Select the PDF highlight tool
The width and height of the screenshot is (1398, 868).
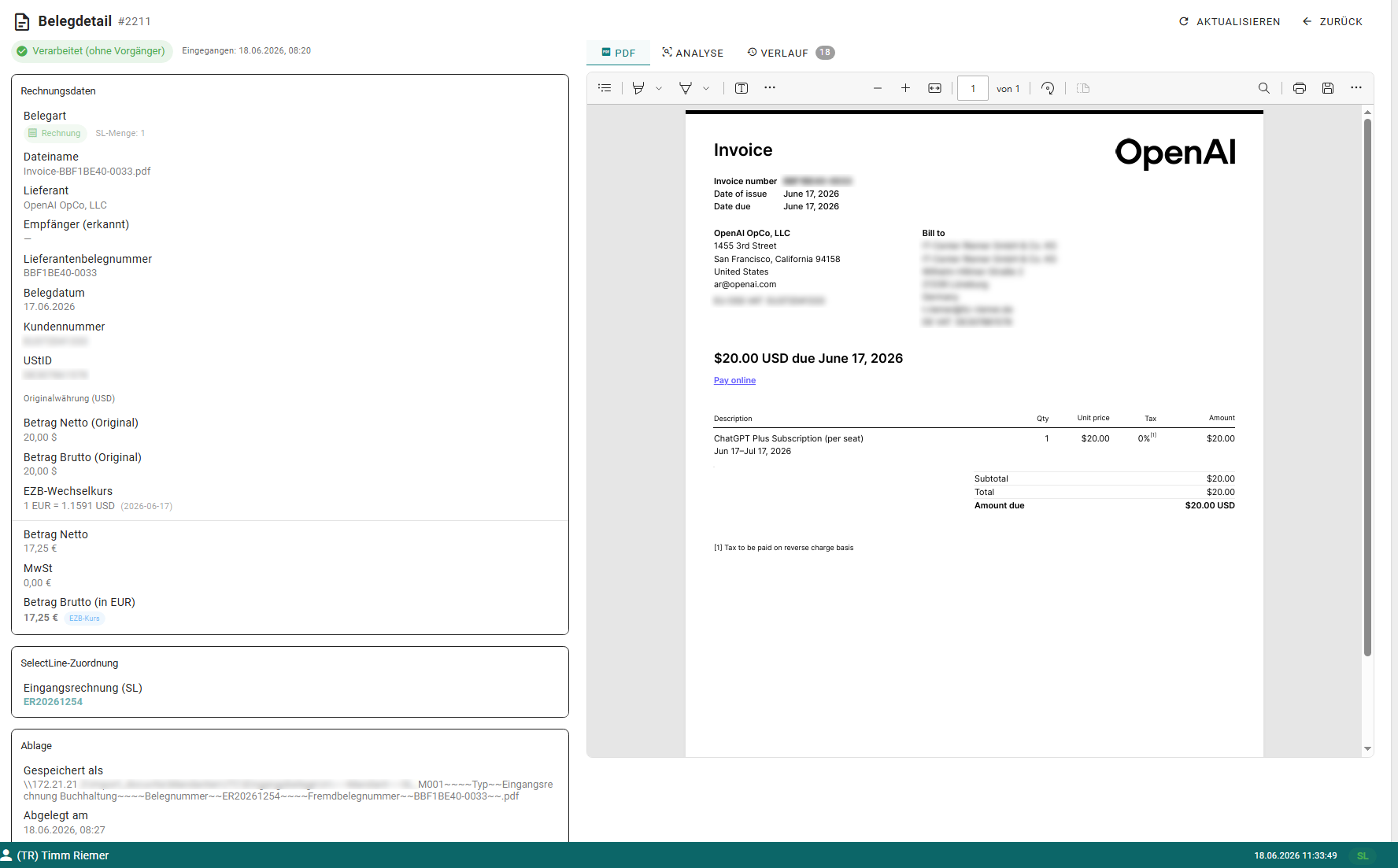(638, 88)
